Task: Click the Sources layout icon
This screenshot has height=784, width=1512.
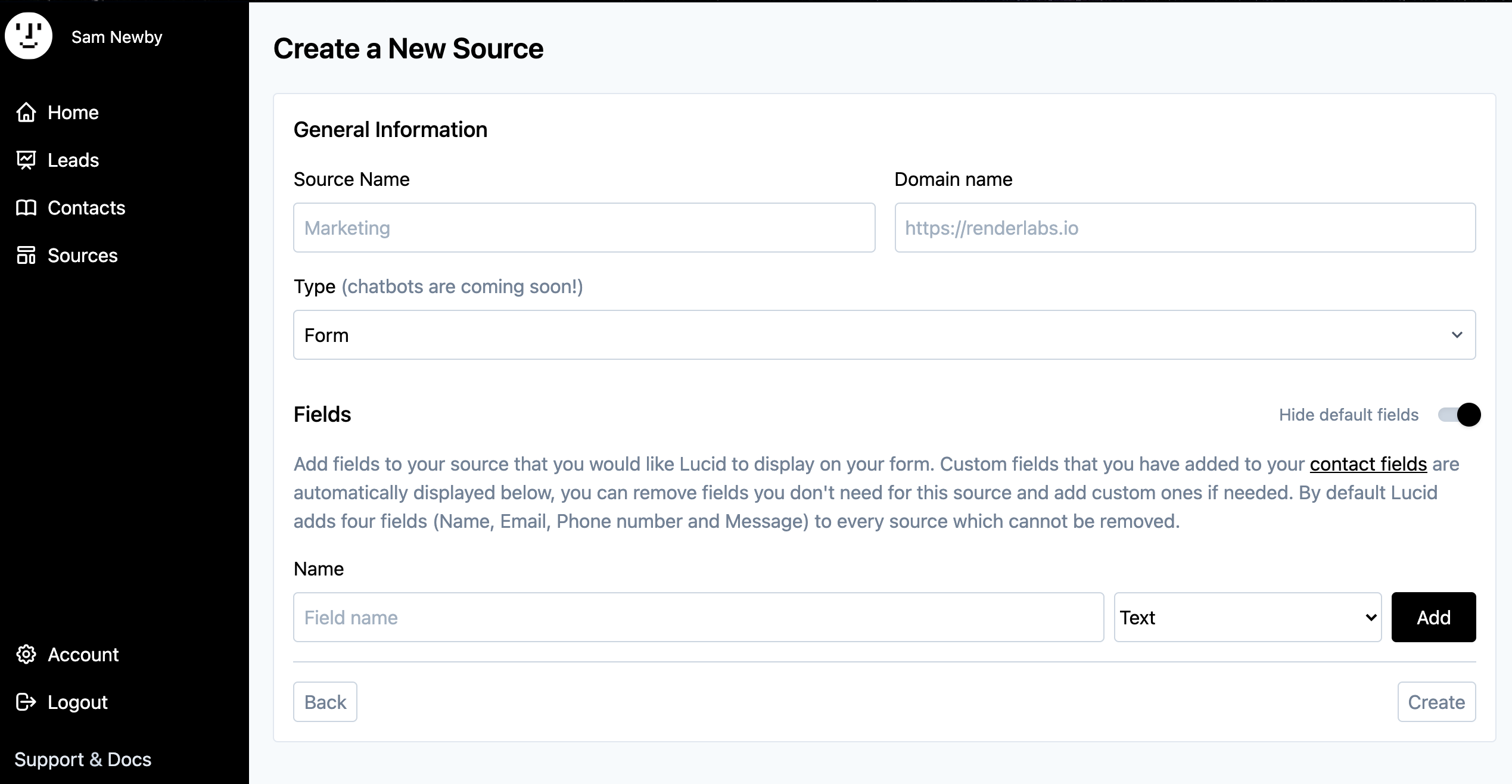Action: click(x=26, y=255)
